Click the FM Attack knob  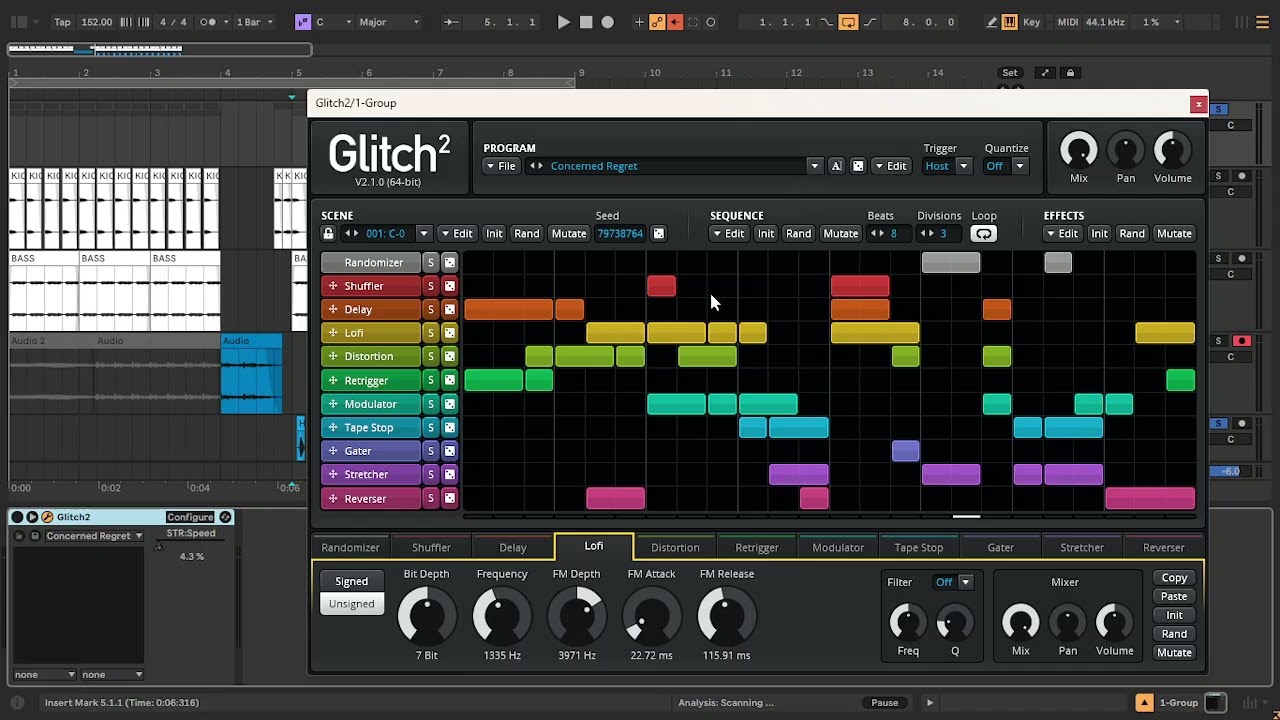pyautogui.click(x=651, y=616)
